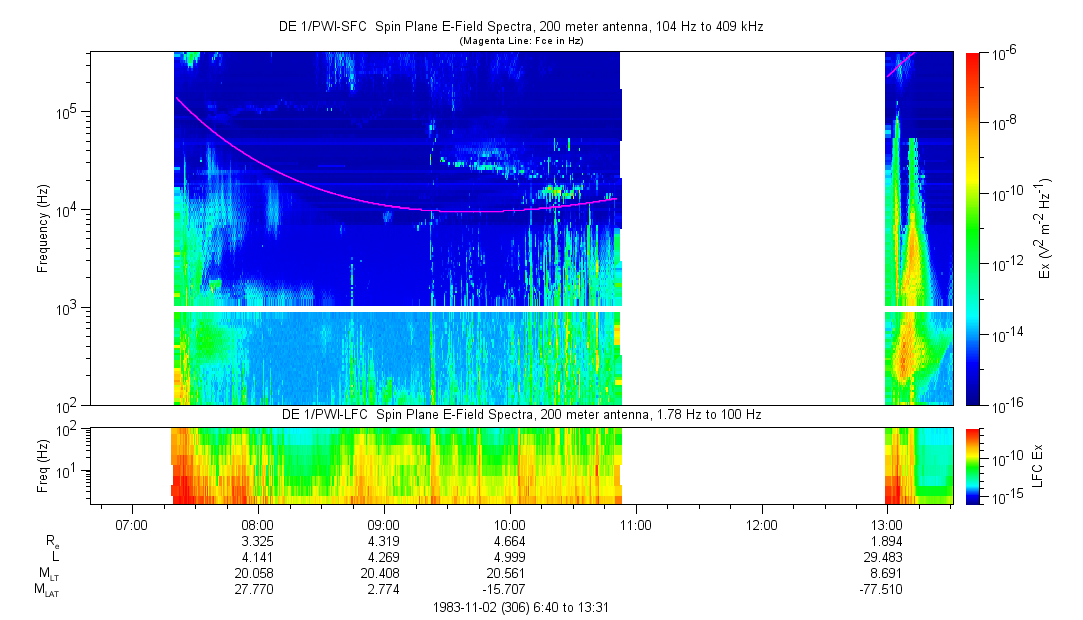
Task: Click the 10:00 time axis tick label
Action: click(x=510, y=524)
